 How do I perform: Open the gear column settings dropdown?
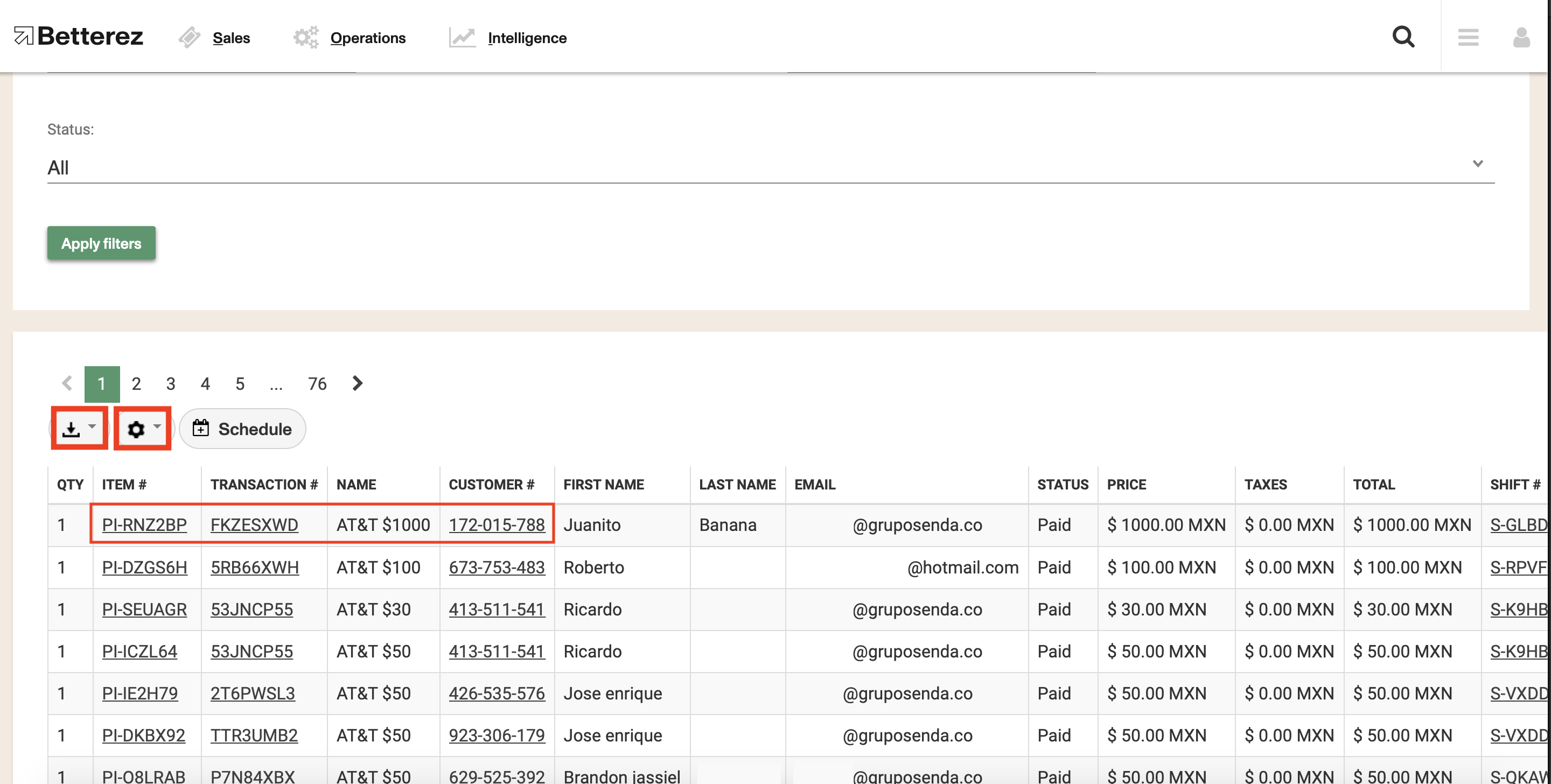pyautogui.click(x=143, y=428)
